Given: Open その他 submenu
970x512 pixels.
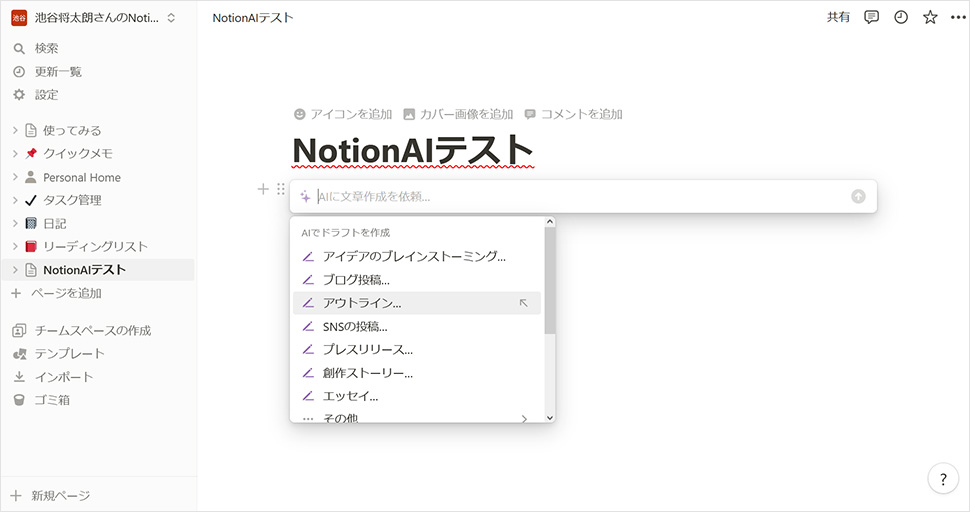Looking at the screenshot, I should [416, 417].
